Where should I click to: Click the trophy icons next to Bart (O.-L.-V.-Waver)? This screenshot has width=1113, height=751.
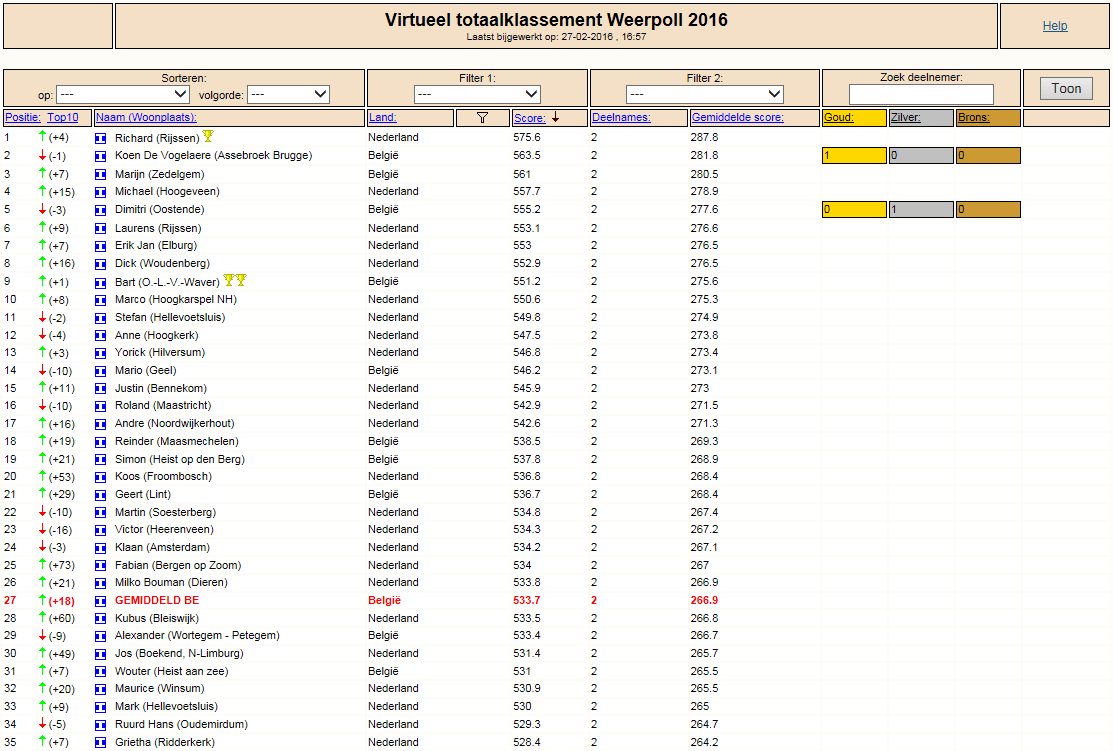235,280
